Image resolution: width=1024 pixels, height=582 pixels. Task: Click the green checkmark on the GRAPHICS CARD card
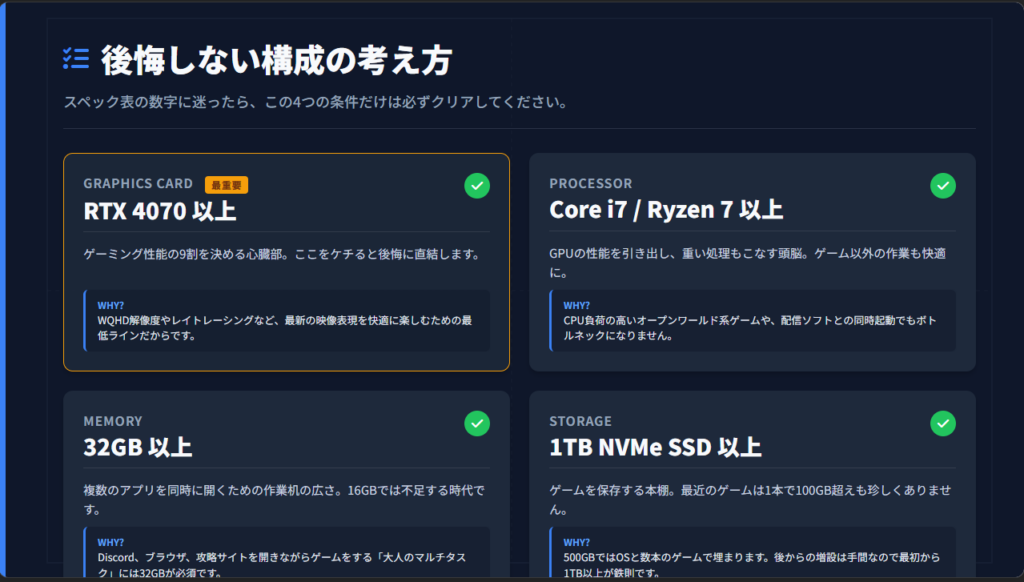pos(477,185)
